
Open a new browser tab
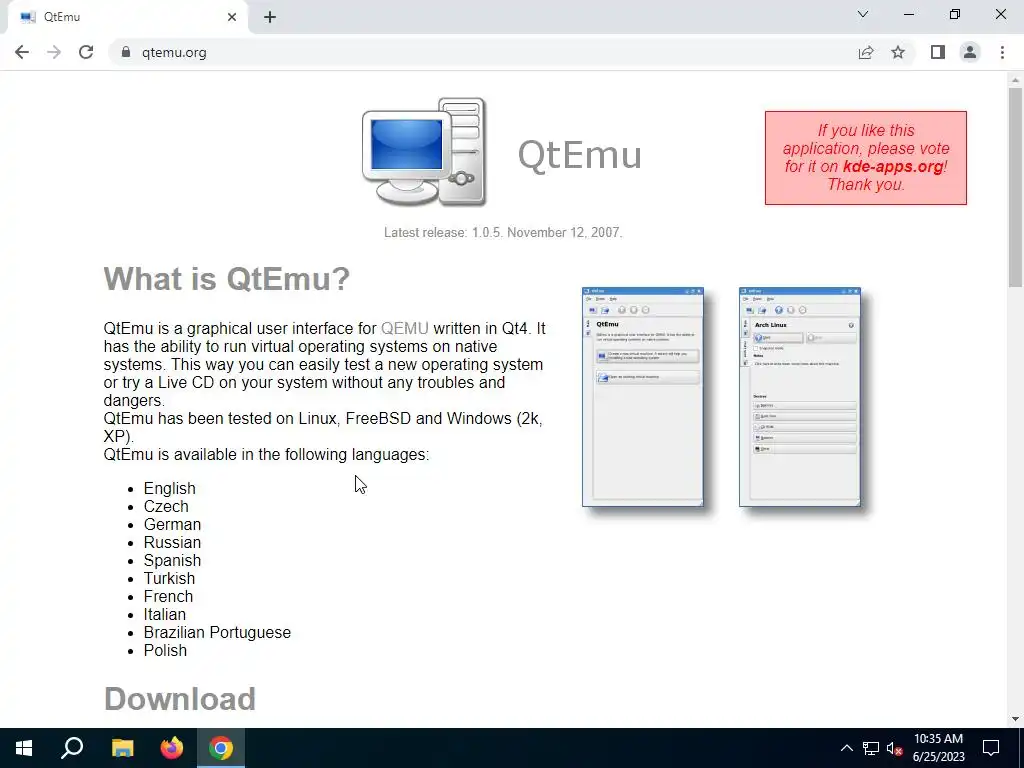[270, 17]
